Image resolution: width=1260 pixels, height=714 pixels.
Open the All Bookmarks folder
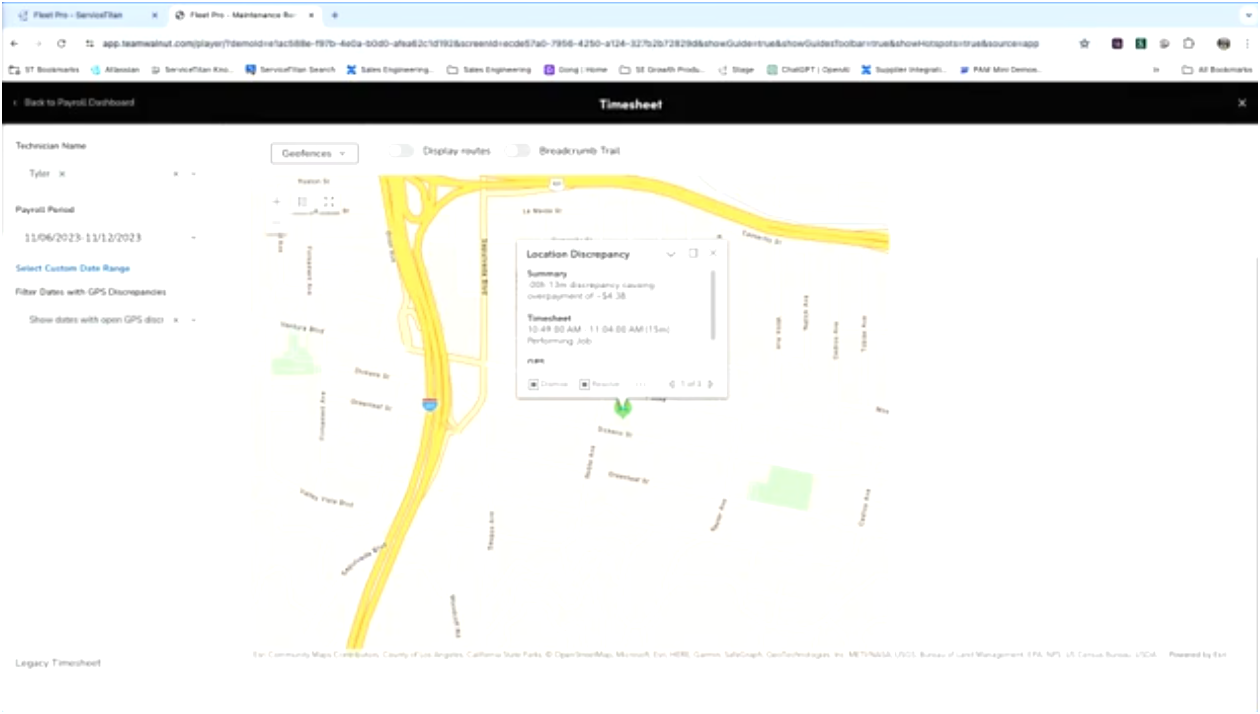[x=1216, y=70]
